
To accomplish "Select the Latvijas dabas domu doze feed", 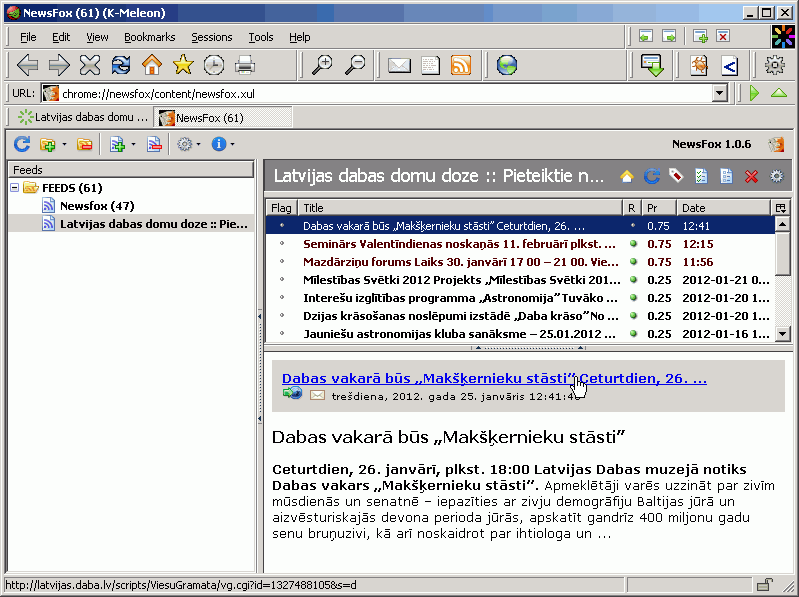I will [153, 224].
